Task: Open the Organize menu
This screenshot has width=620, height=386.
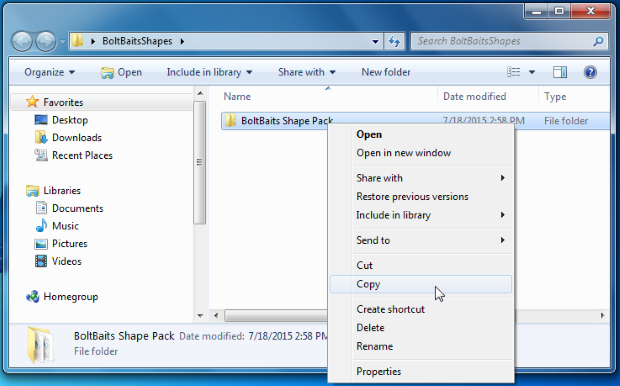Action: 49,72
